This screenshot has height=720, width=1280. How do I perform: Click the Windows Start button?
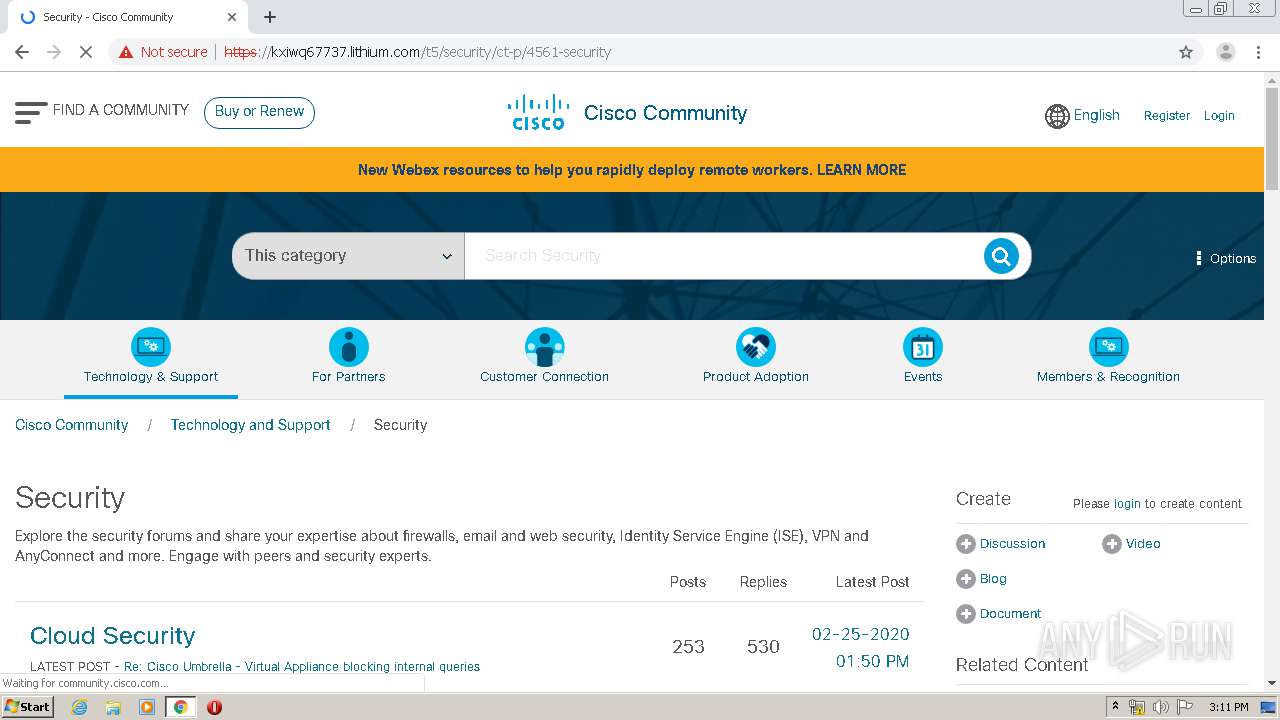[x=27, y=707]
